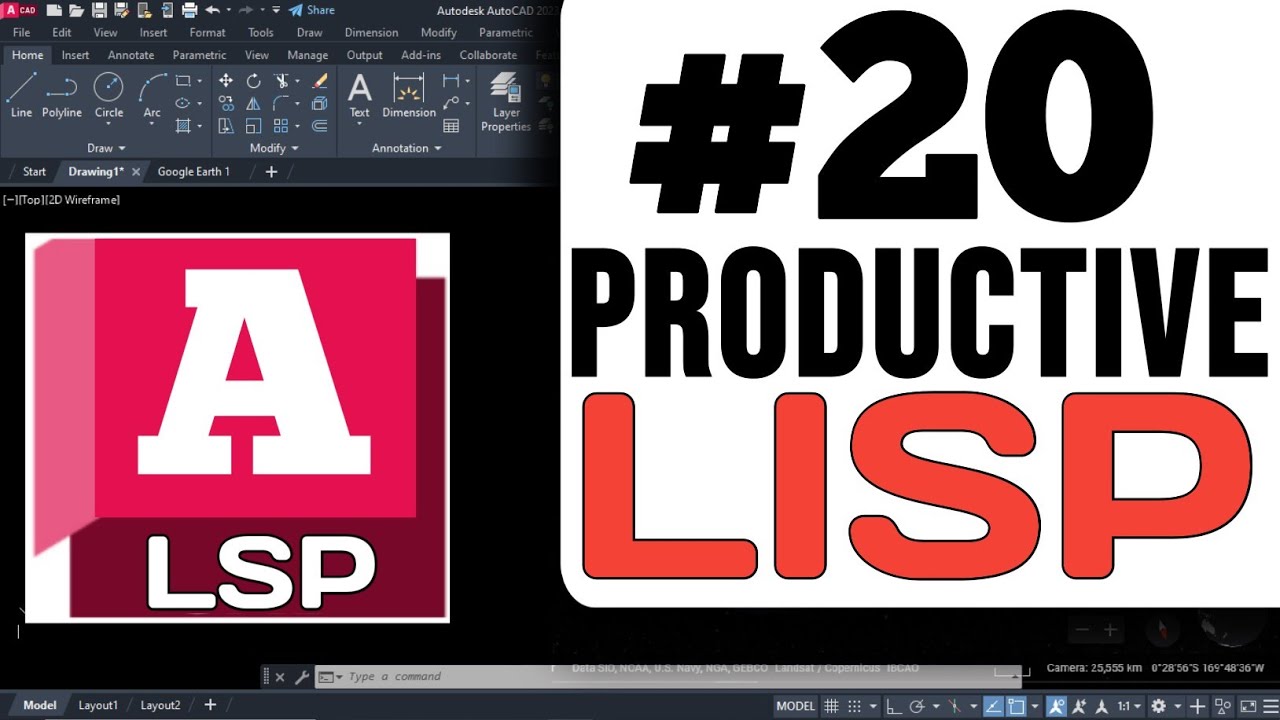Add a new layout tab
The height and width of the screenshot is (720, 1280).
pyautogui.click(x=210, y=705)
